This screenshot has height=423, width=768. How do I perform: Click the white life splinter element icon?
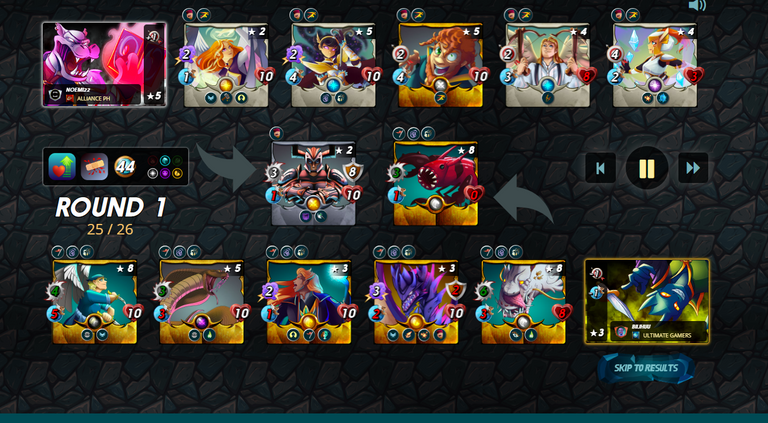pyautogui.click(x=153, y=173)
